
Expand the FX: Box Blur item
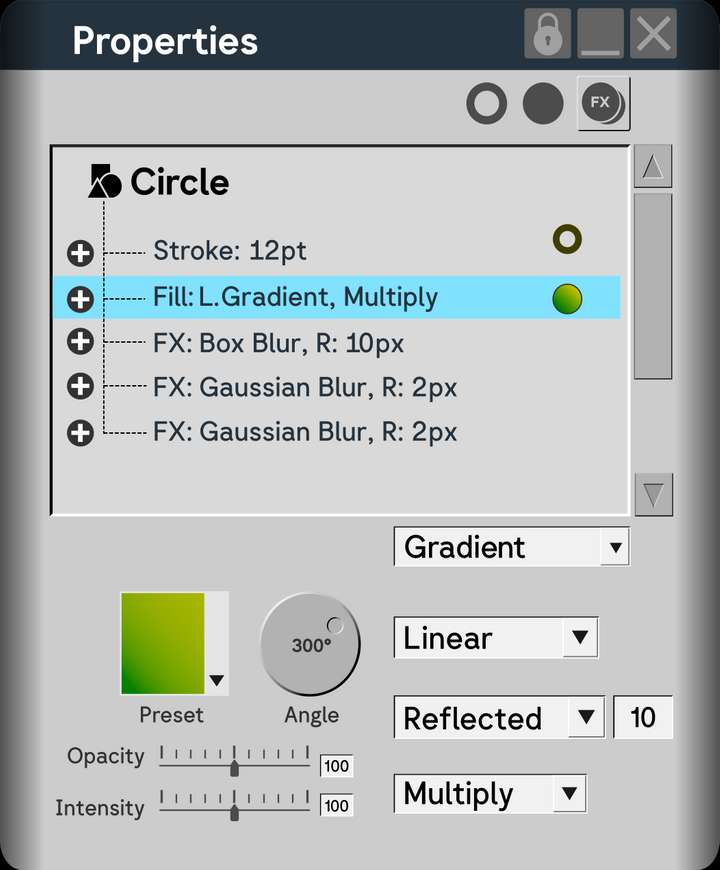pos(80,343)
